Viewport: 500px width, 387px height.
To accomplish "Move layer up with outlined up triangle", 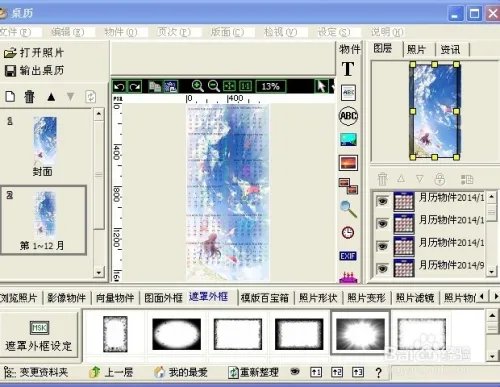I will 401,179.
